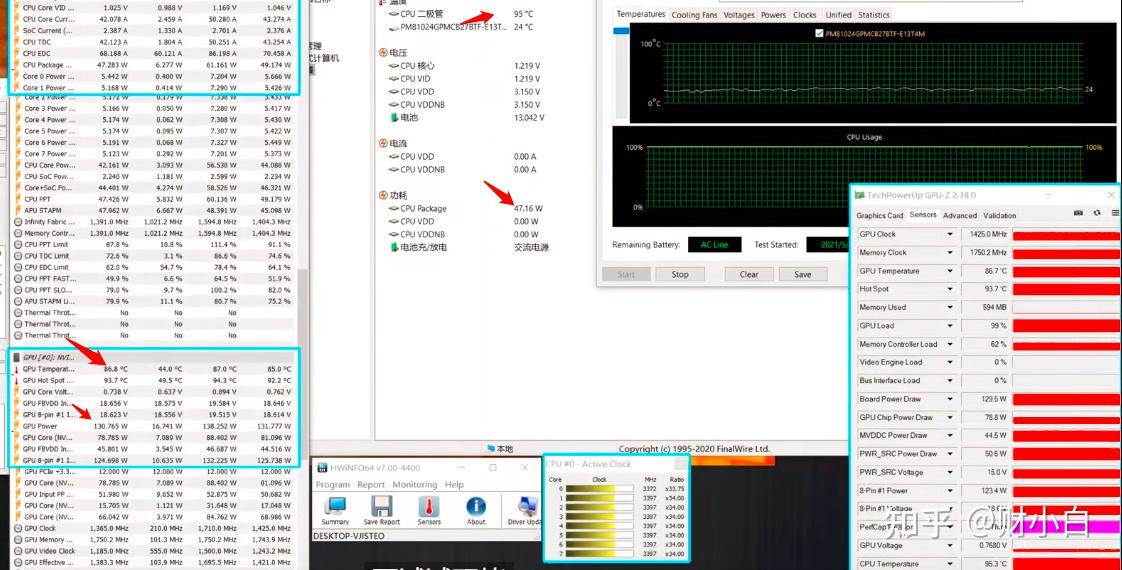Switch to the Statistics tab
The width and height of the screenshot is (1122, 570).
pyautogui.click(x=874, y=15)
